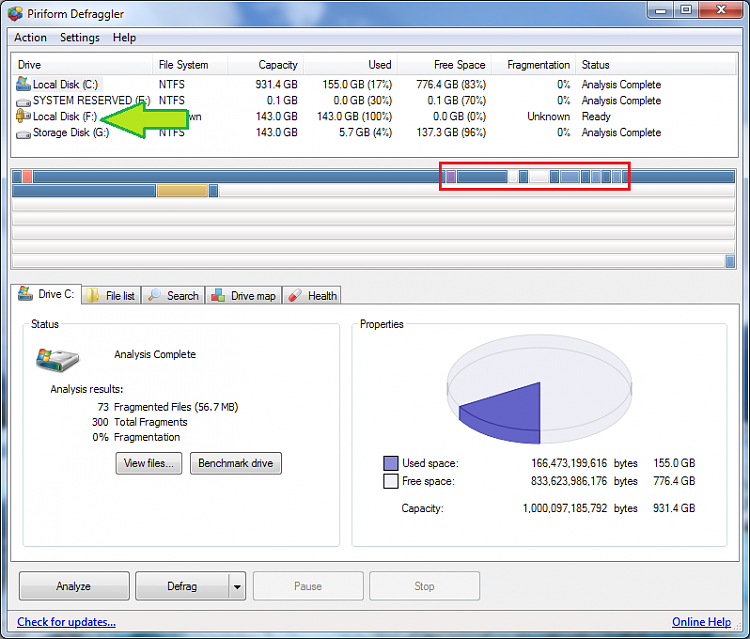750x639 pixels.
Task: Switch to the Search tab
Action: point(174,296)
